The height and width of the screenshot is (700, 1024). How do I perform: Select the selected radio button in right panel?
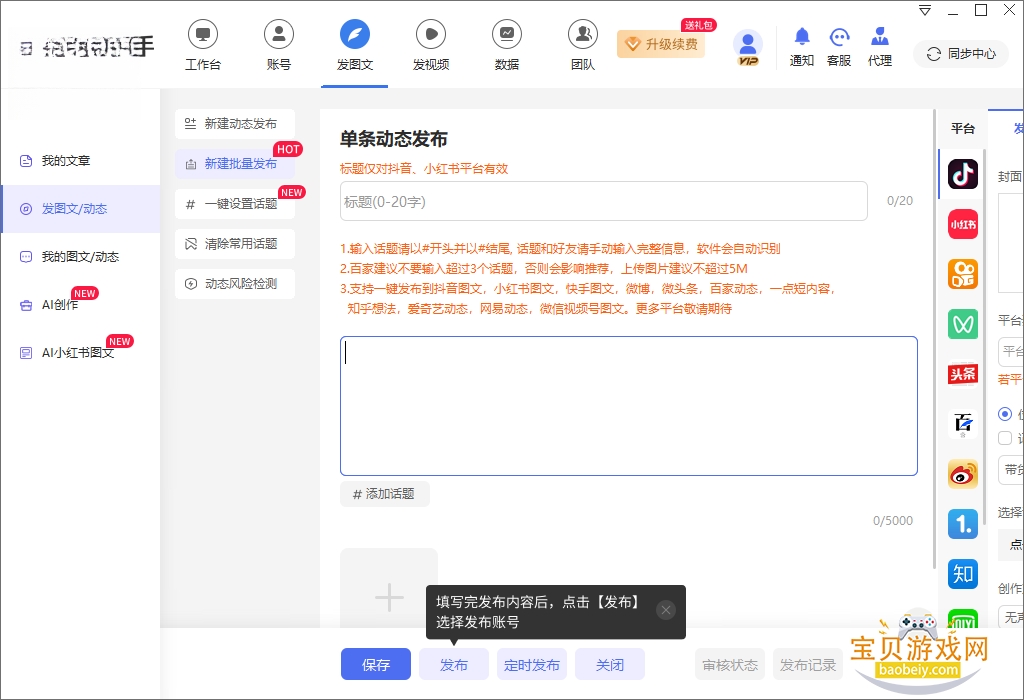1005,414
